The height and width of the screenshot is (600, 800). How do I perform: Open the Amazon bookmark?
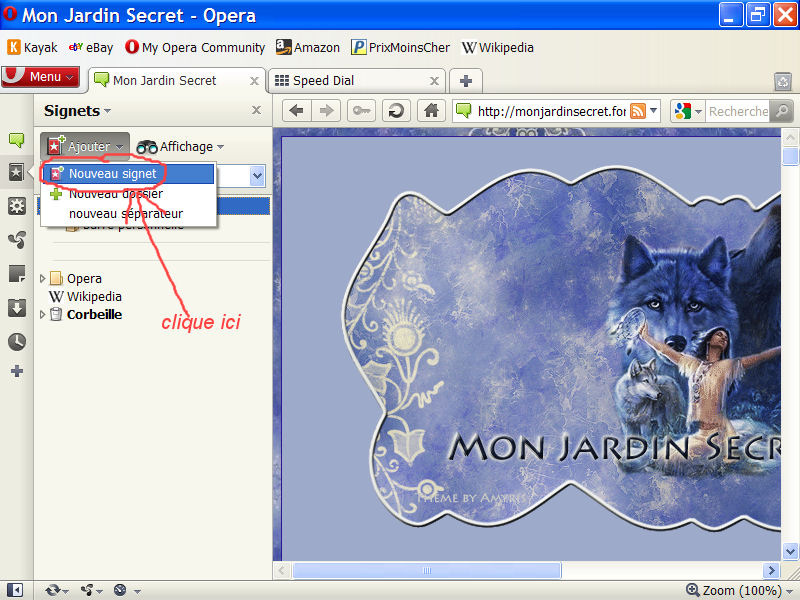coord(308,47)
